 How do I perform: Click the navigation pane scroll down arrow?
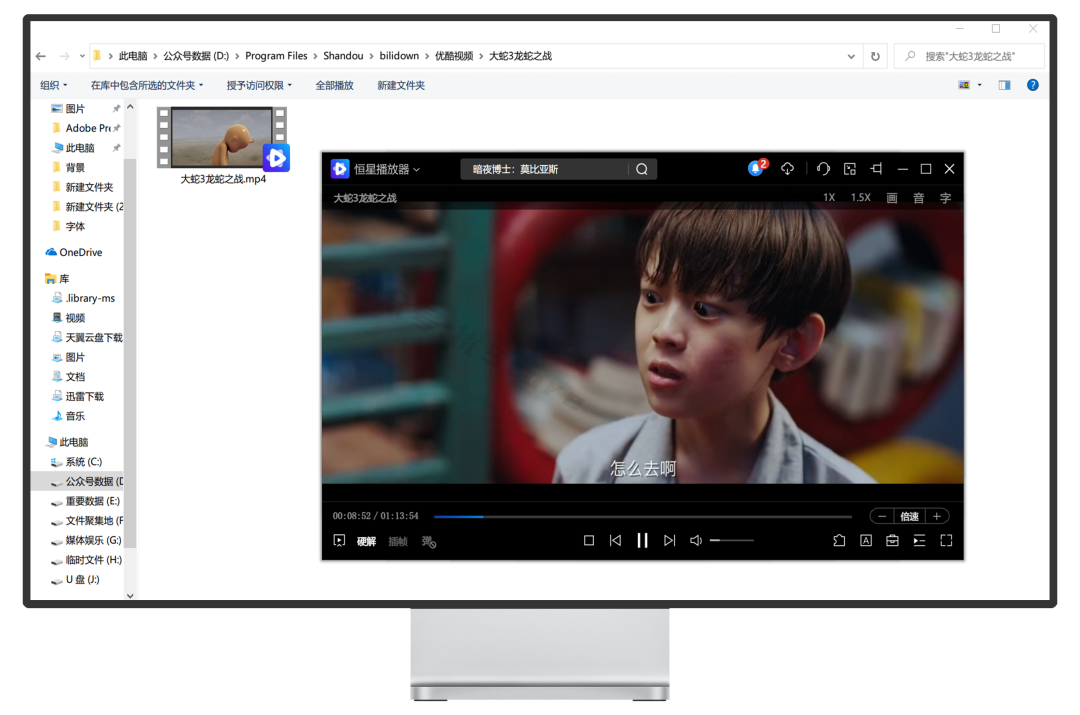point(130,596)
